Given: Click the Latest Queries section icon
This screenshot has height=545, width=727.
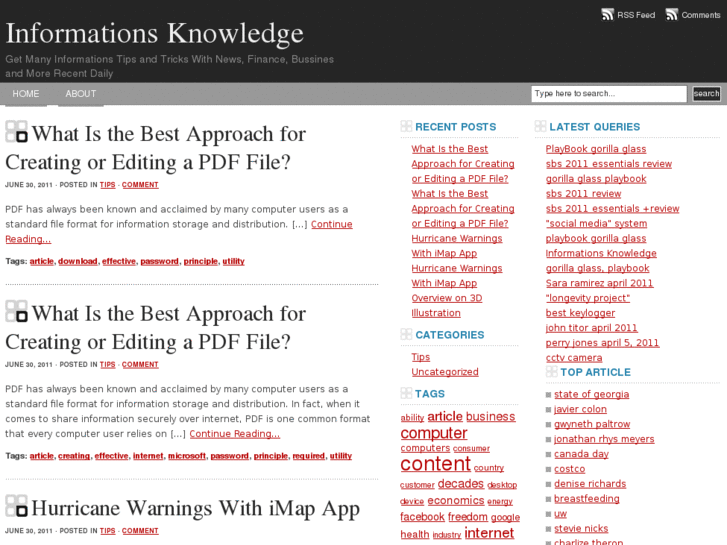Looking at the screenshot, I should (x=540, y=126).
